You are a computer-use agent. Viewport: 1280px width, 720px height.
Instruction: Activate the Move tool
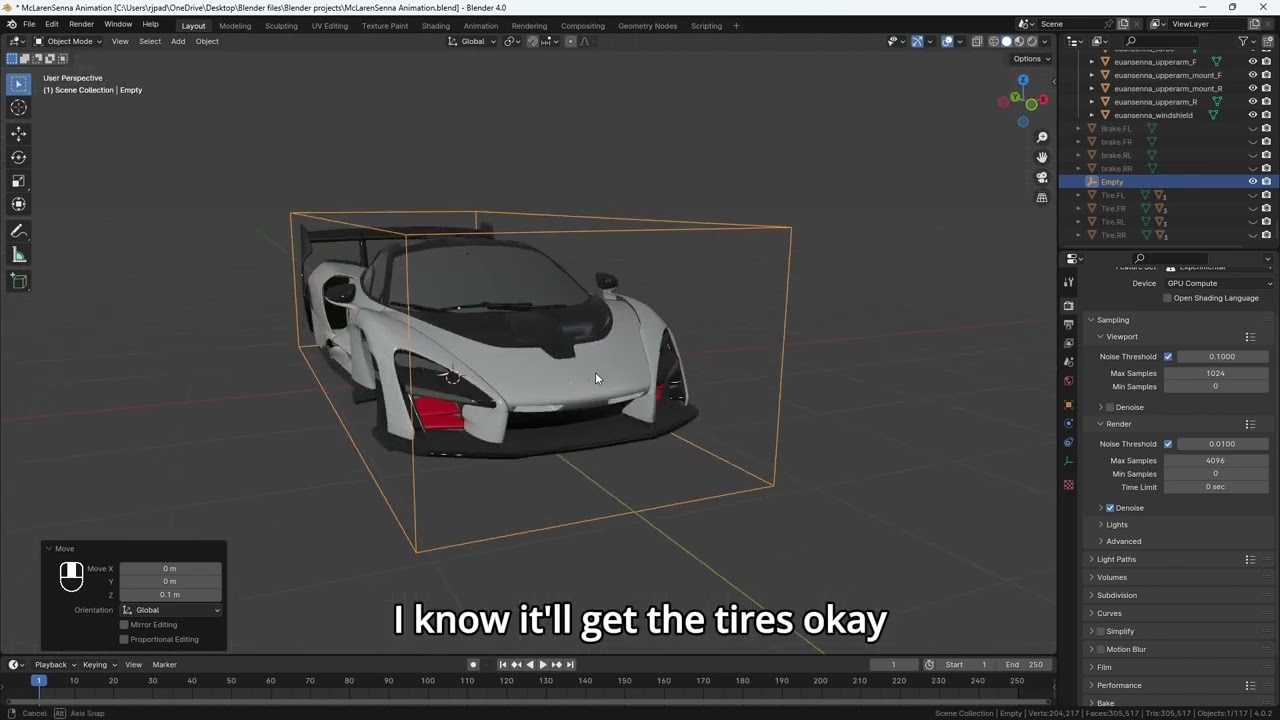[18, 133]
